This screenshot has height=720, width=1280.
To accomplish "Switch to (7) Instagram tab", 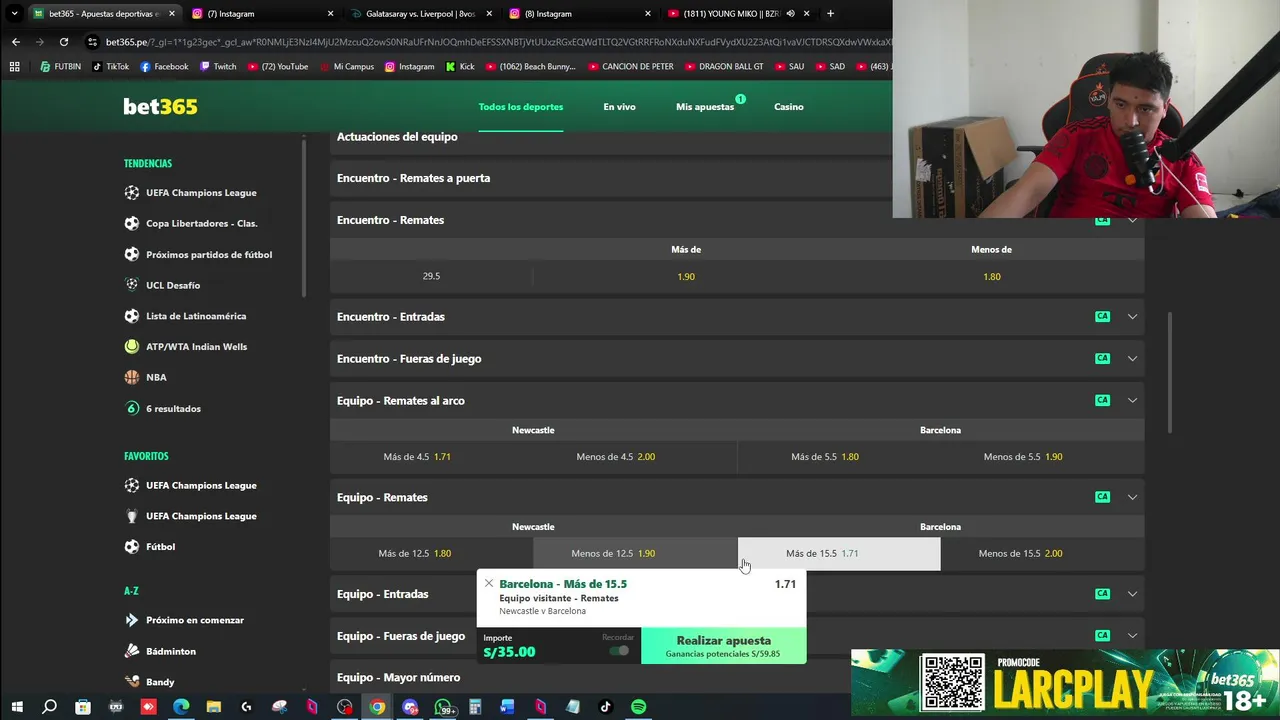I will (261, 14).
